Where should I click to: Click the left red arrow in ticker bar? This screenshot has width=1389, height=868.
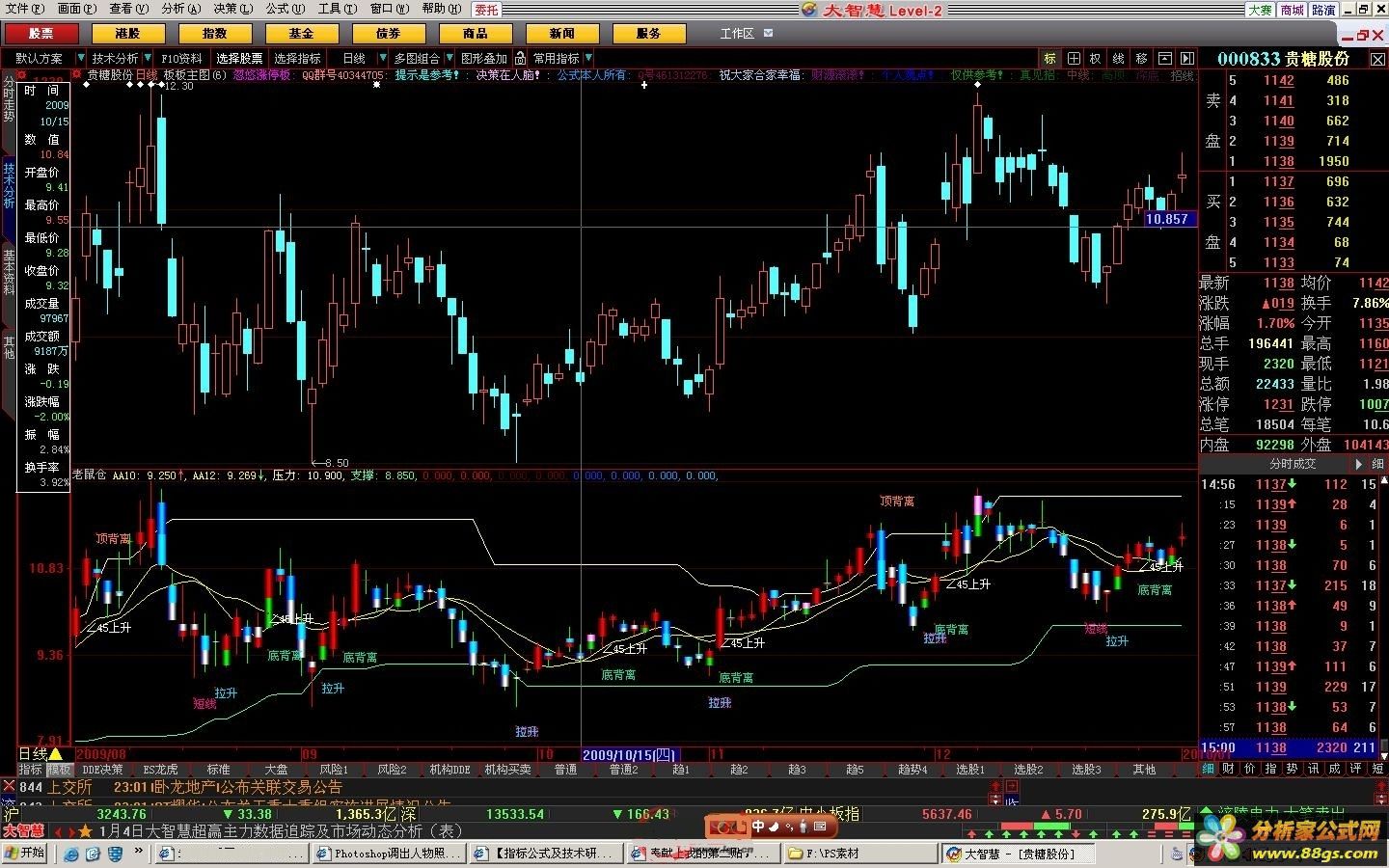pos(57,830)
